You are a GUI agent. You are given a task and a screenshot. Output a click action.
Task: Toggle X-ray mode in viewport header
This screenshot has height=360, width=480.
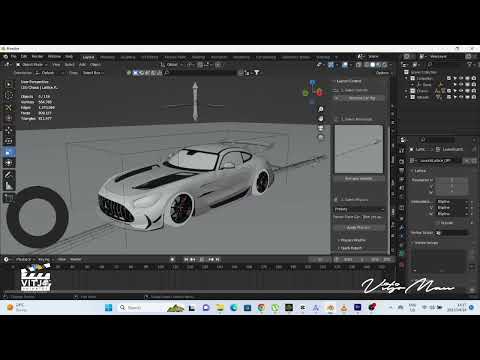[359, 65]
